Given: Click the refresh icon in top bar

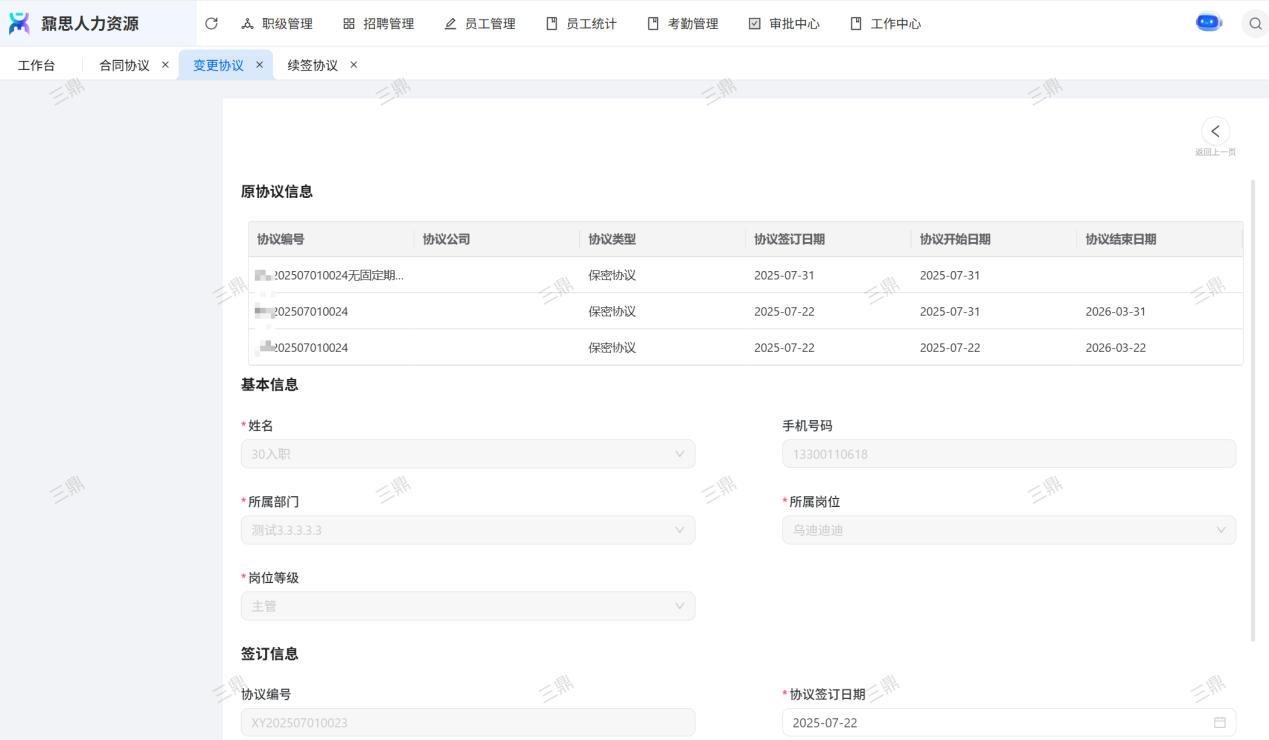Looking at the screenshot, I should pyautogui.click(x=211, y=23).
